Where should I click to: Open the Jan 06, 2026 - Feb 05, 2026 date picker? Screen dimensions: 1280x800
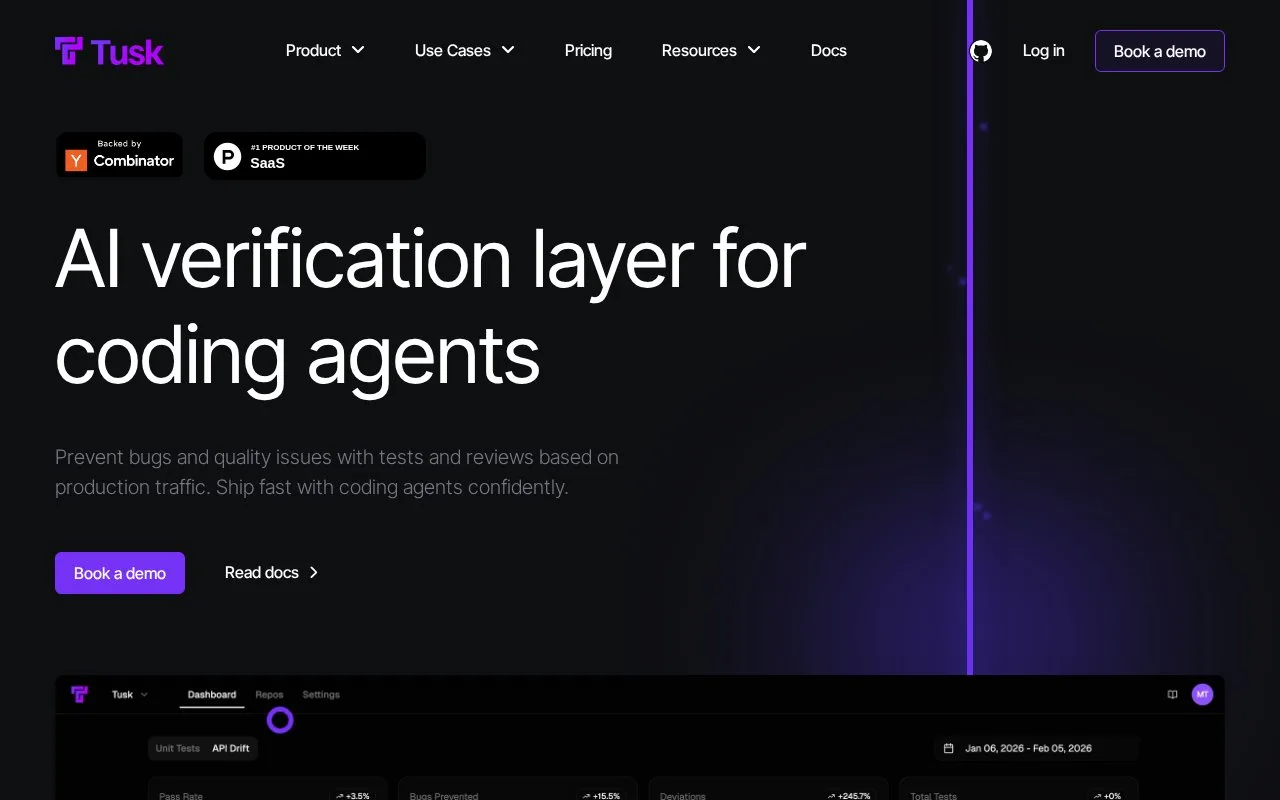(1036, 748)
